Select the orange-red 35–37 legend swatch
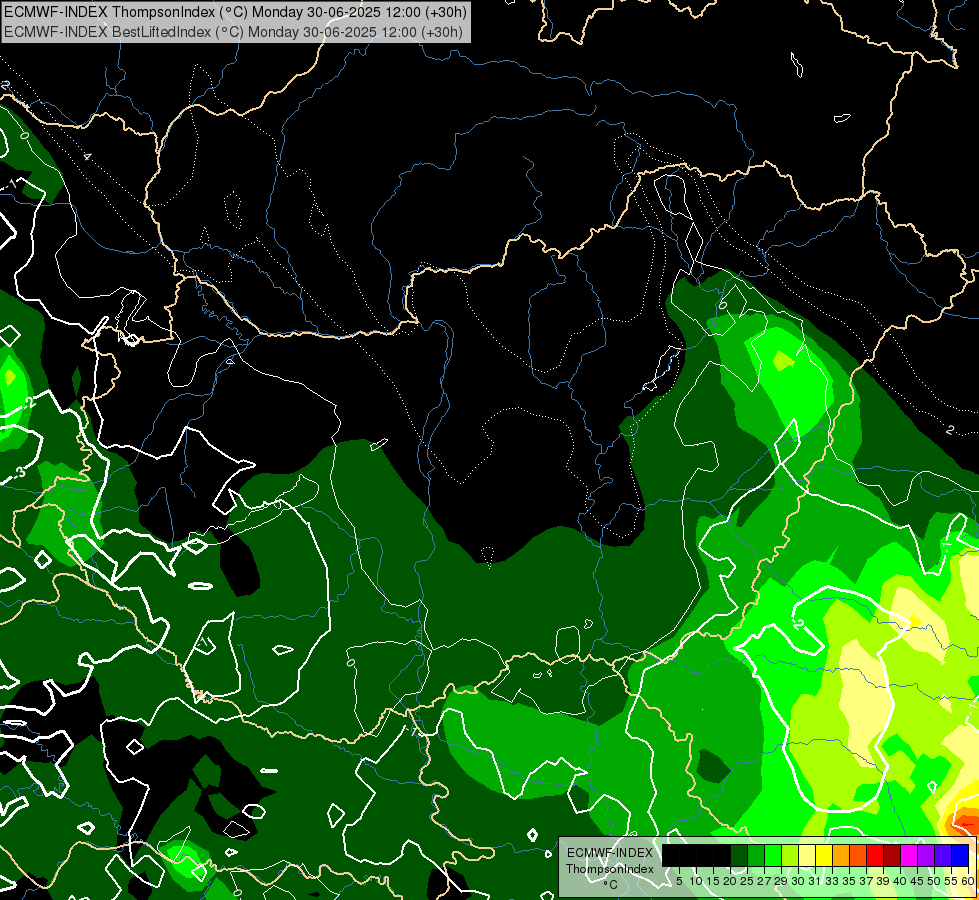Viewport: 979px width, 900px height. (857, 856)
